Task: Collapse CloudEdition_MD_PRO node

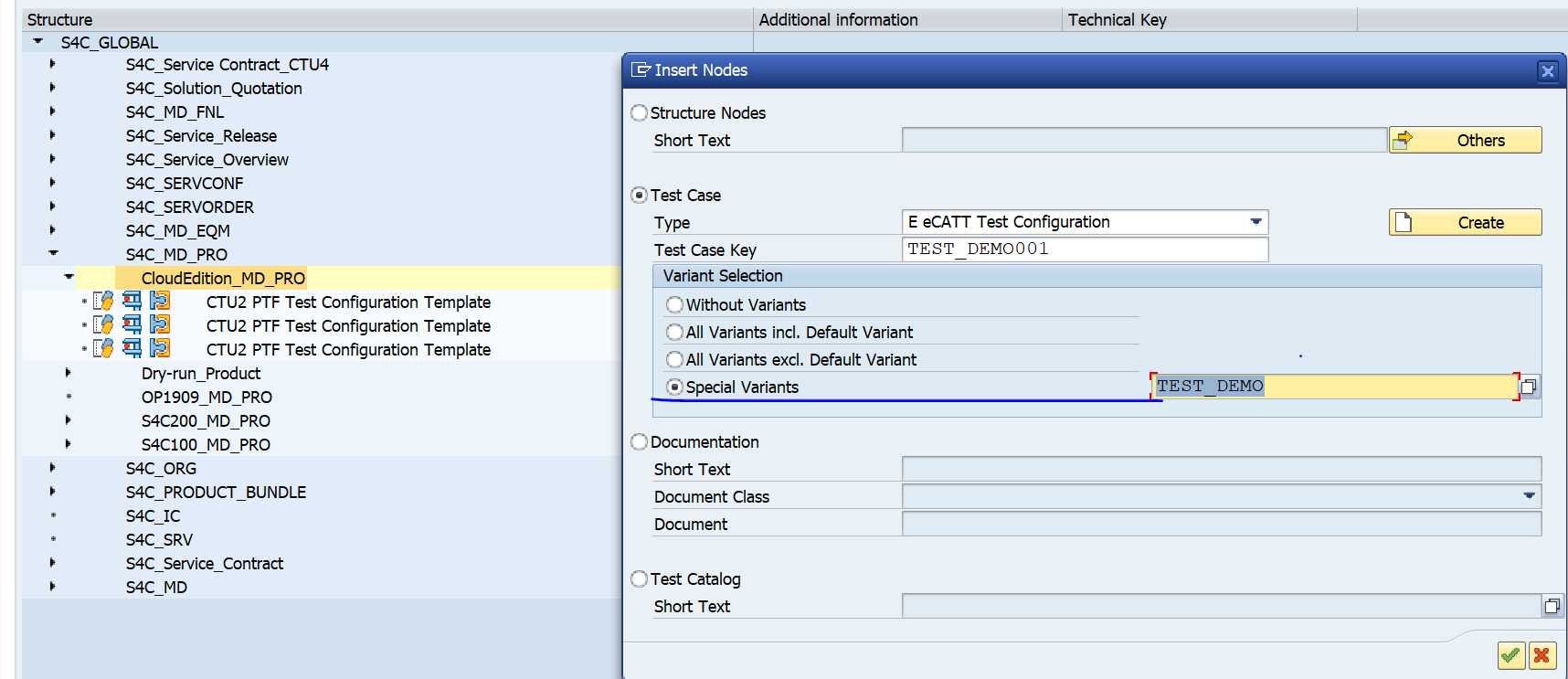Action: coord(69,277)
